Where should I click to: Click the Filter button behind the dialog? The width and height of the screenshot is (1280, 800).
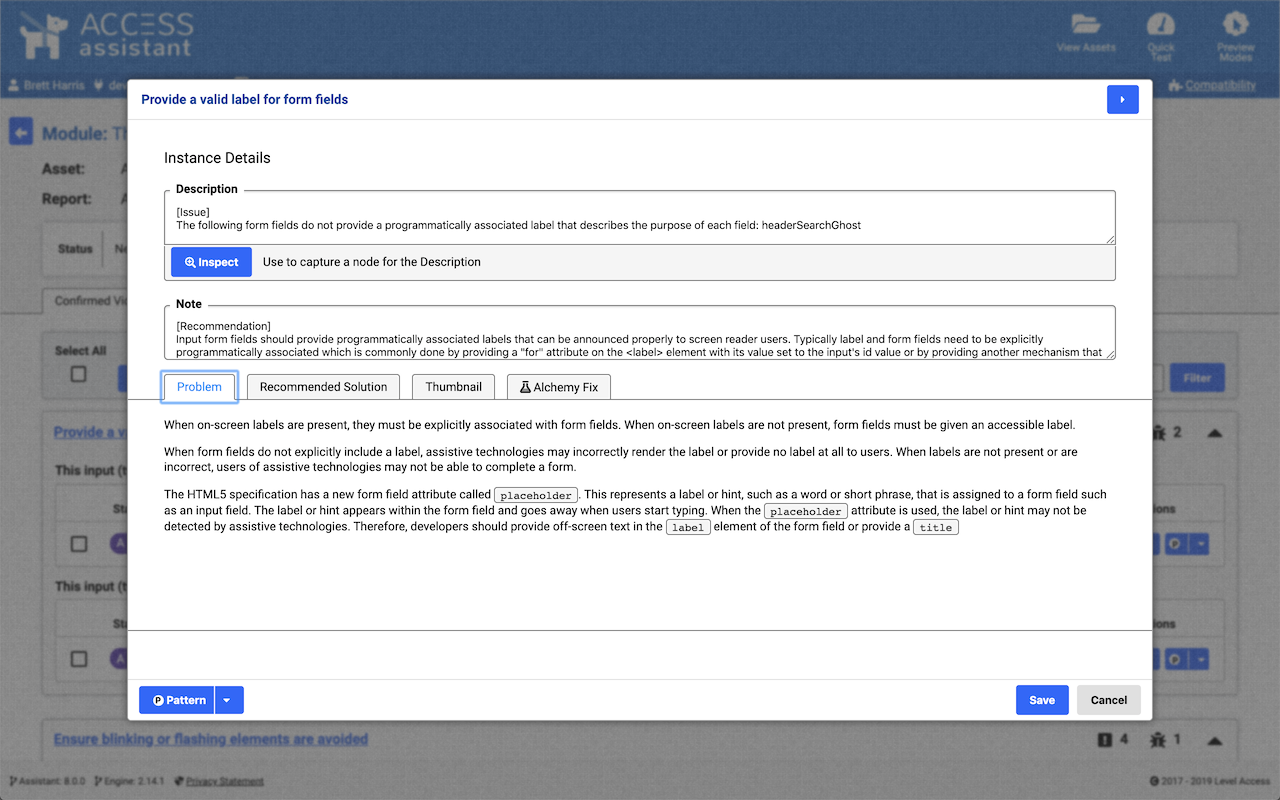1197,378
